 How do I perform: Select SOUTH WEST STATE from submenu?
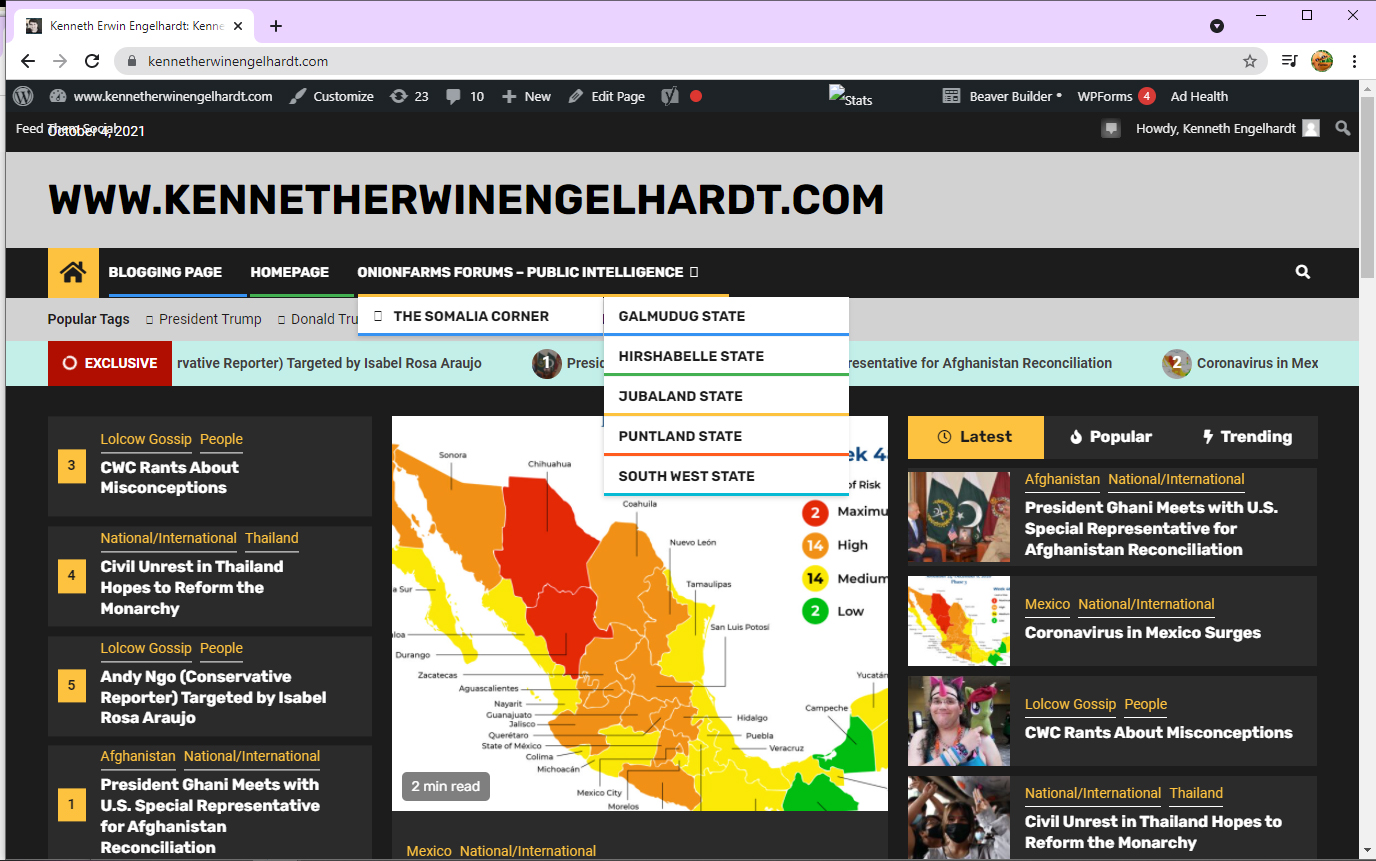pos(726,476)
